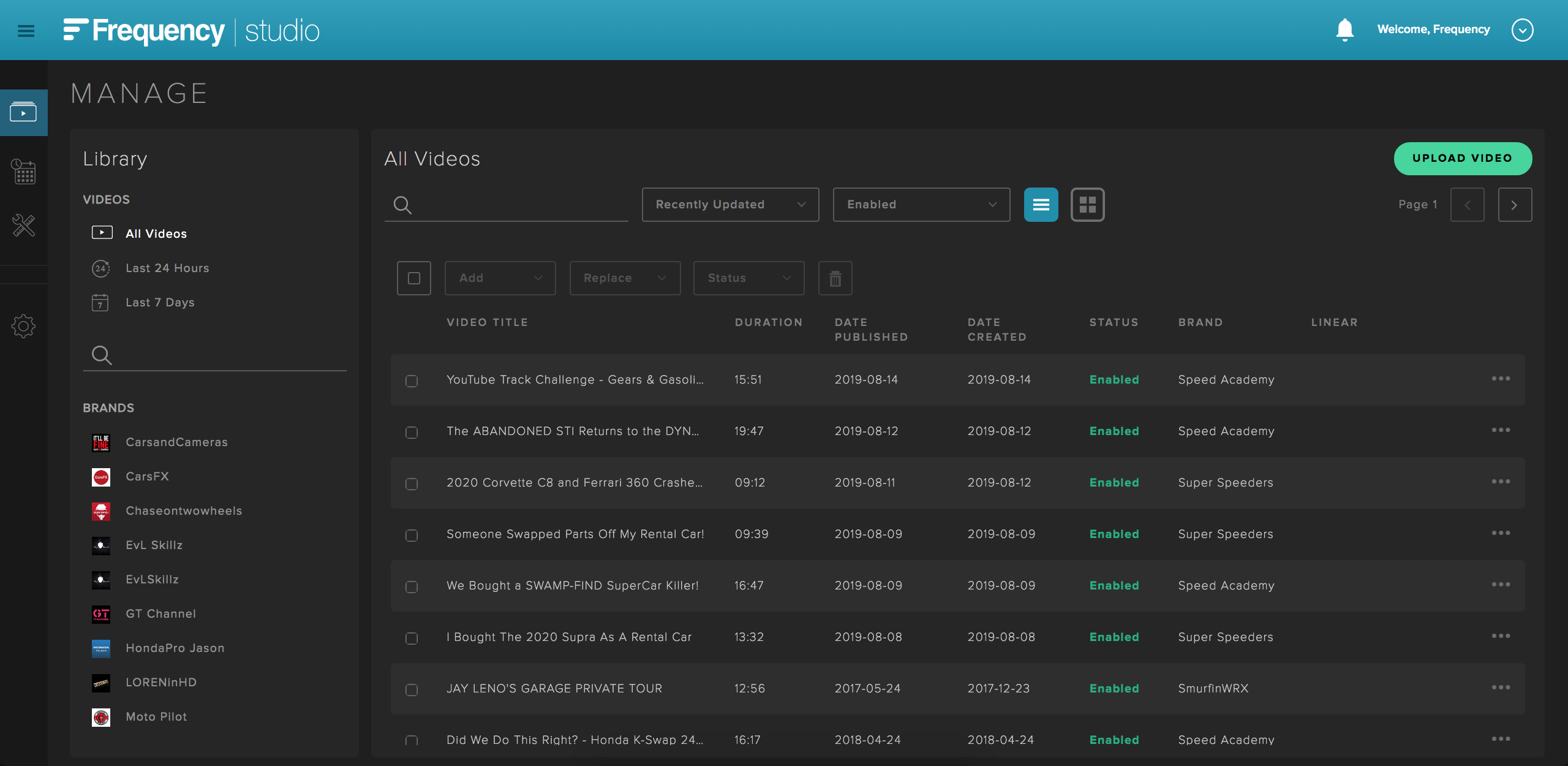1568x766 pixels.
Task: Expand the user account chevron menu
Action: pyautogui.click(x=1522, y=30)
